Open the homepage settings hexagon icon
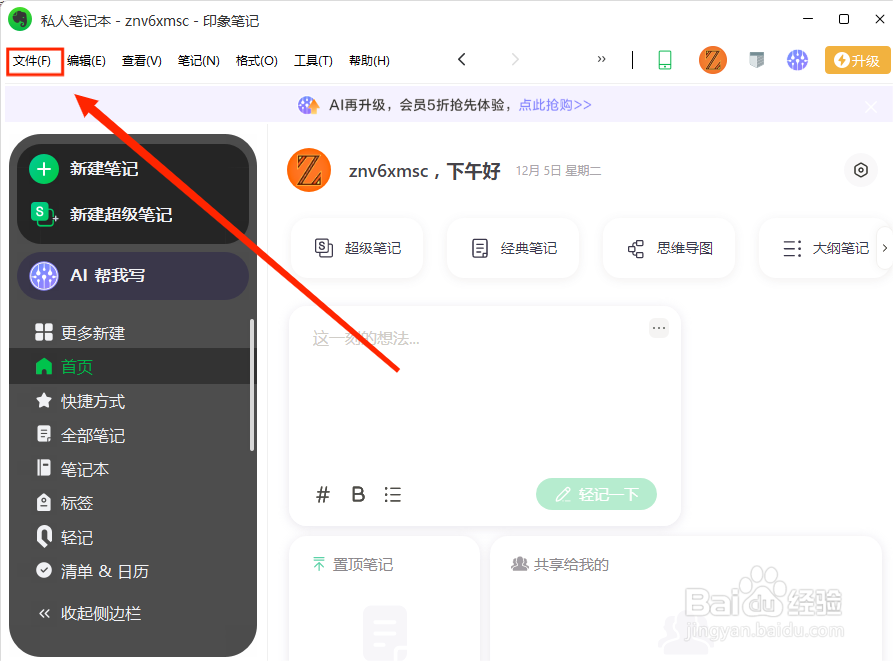The width and height of the screenshot is (893, 661). click(861, 170)
